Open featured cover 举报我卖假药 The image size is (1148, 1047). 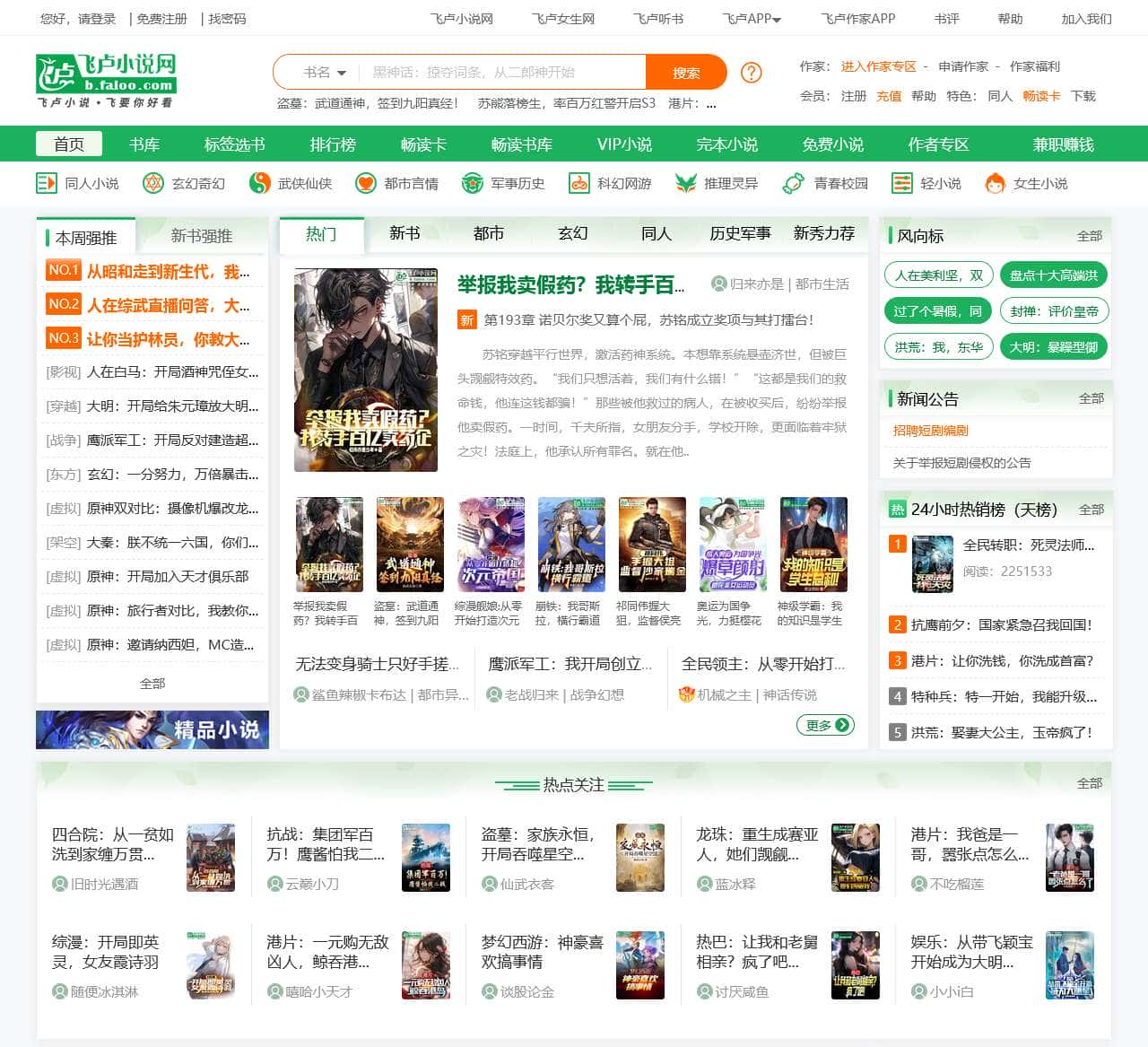[x=366, y=370]
